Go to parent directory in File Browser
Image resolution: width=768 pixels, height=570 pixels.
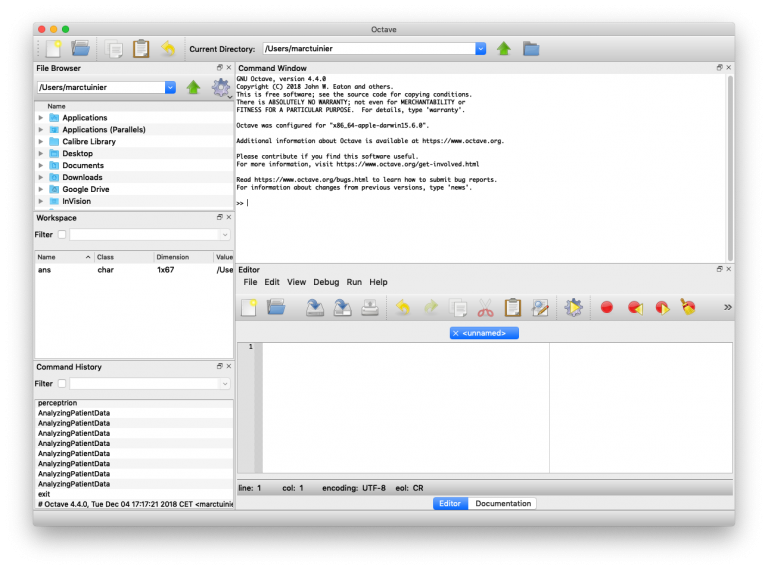pos(193,87)
